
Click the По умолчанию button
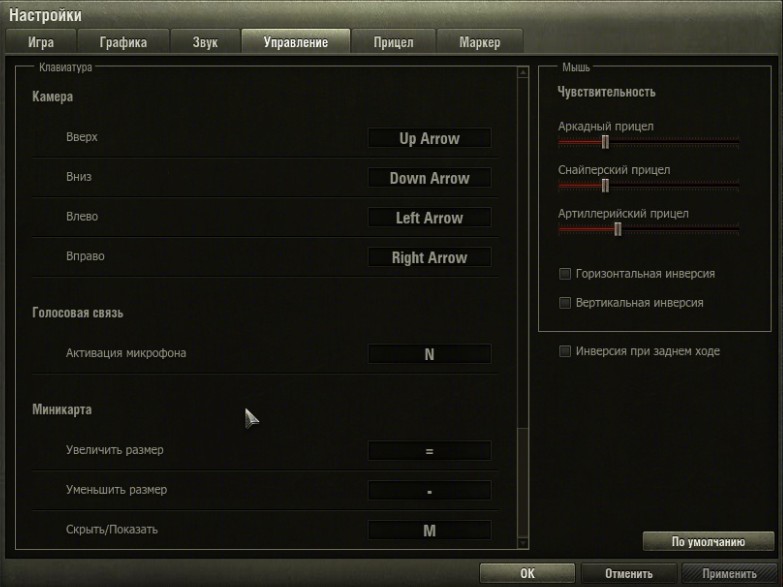[708, 542]
